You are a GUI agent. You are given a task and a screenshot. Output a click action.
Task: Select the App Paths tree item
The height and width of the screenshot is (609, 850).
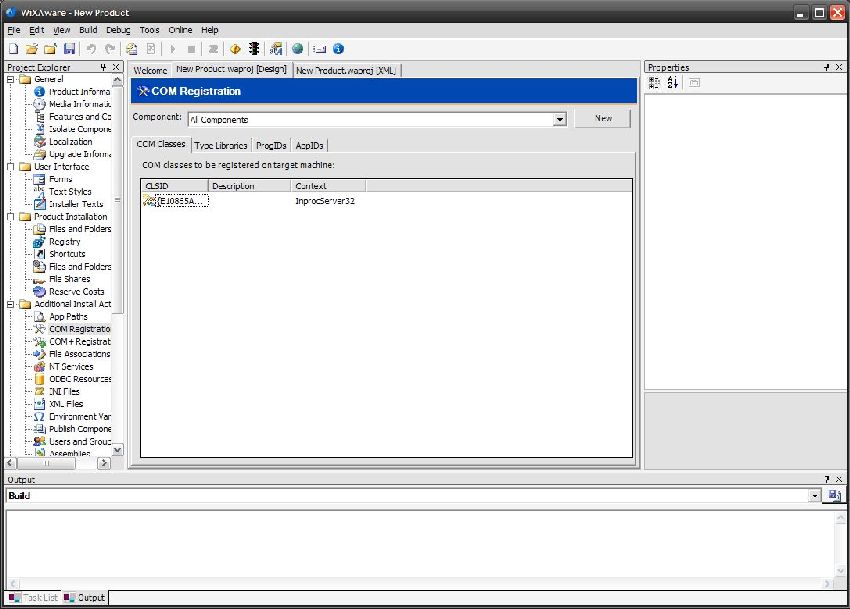pyautogui.click(x=68, y=317)
